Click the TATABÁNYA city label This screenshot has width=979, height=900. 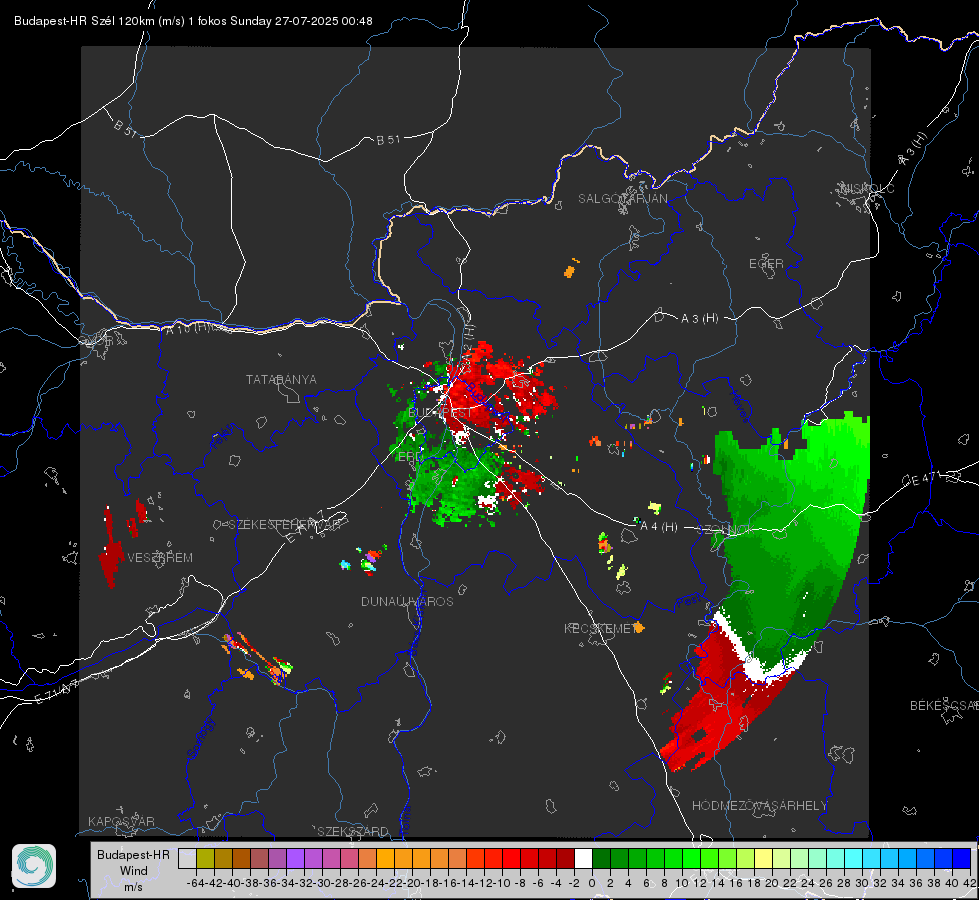281,380
